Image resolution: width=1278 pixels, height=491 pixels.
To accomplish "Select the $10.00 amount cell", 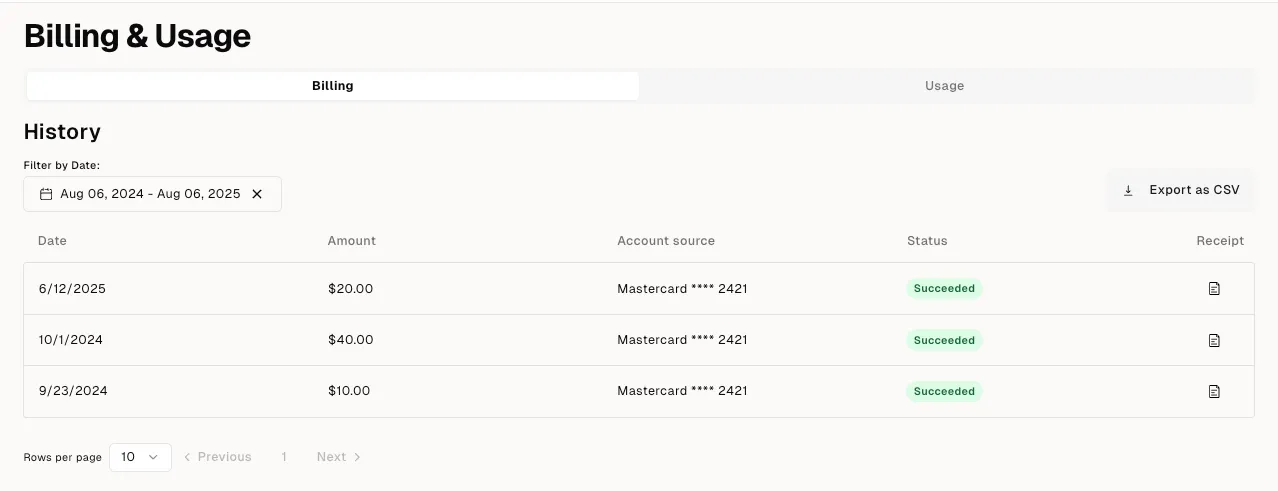I will click(x=349, y=391).
